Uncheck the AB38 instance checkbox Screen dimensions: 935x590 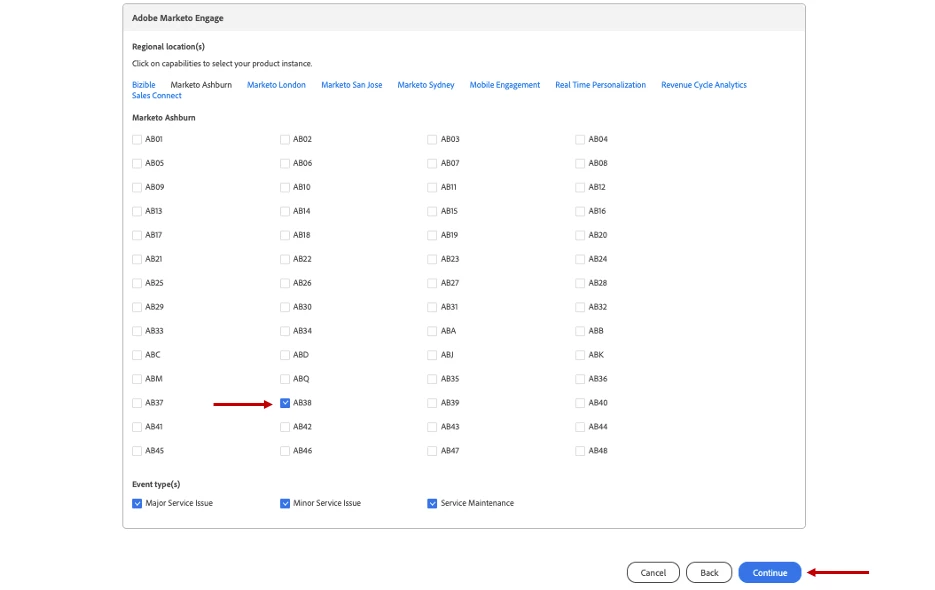click(285, 403)
